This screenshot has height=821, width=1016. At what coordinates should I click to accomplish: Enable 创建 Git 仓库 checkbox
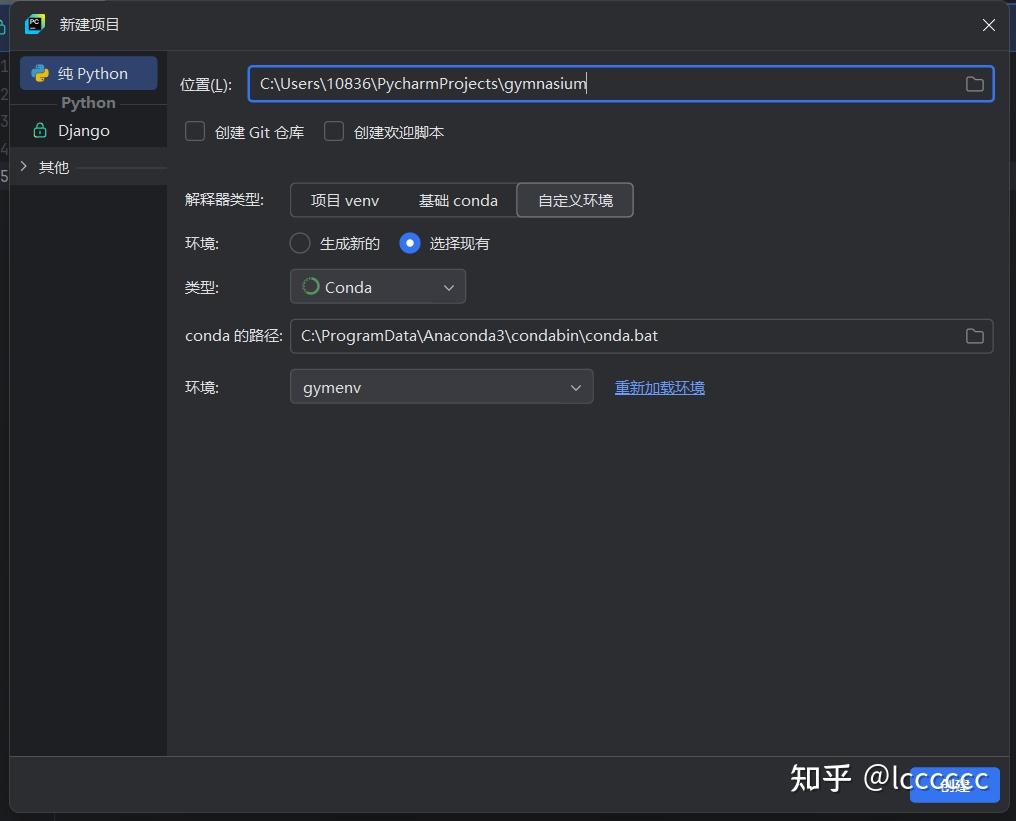[195, 132]
